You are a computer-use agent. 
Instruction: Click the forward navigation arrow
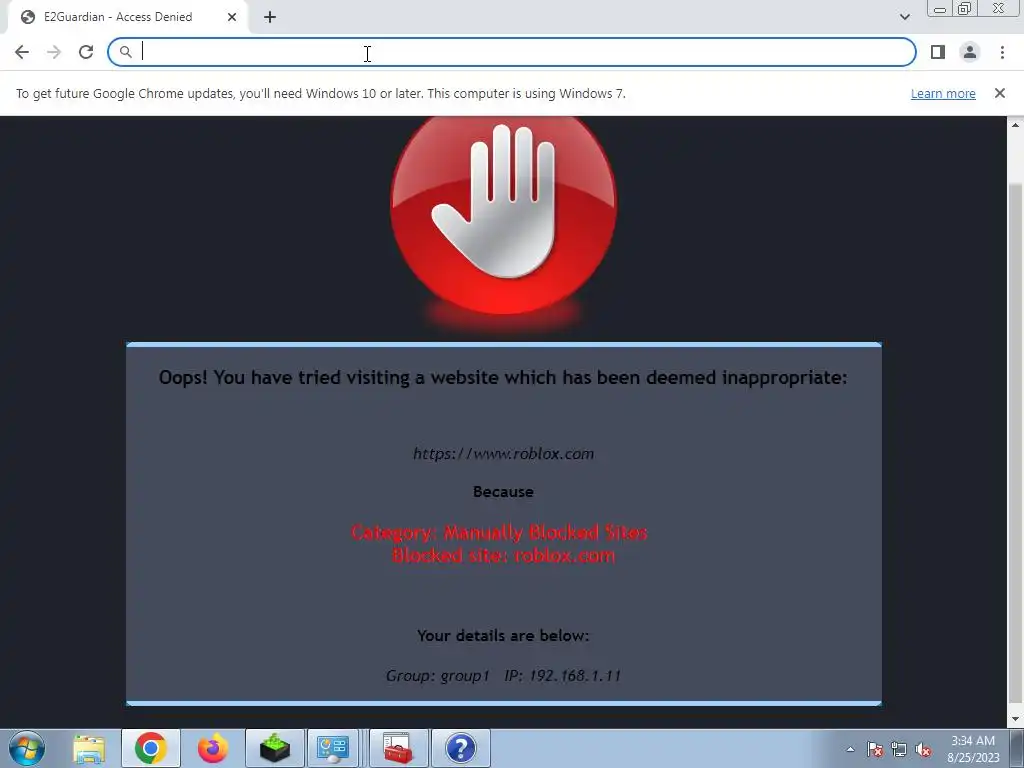(54, 52)
